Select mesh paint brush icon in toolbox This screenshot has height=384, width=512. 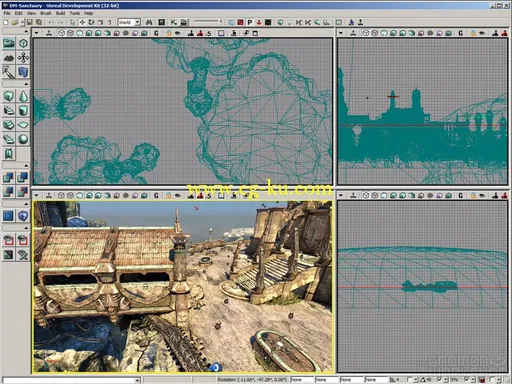pos(9,72)
